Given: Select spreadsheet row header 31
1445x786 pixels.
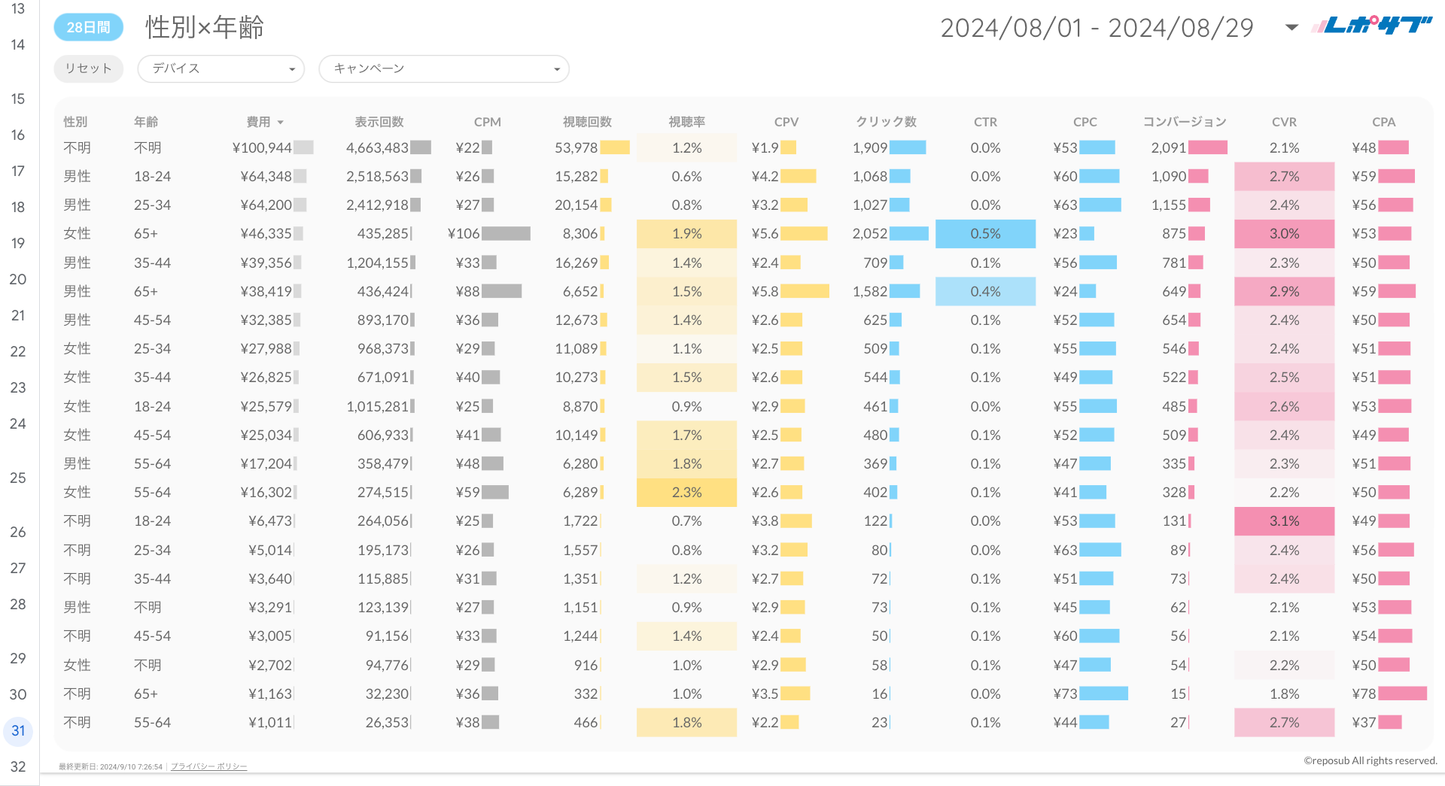Looking at the screenshot, I should click(x=18, y=731).
